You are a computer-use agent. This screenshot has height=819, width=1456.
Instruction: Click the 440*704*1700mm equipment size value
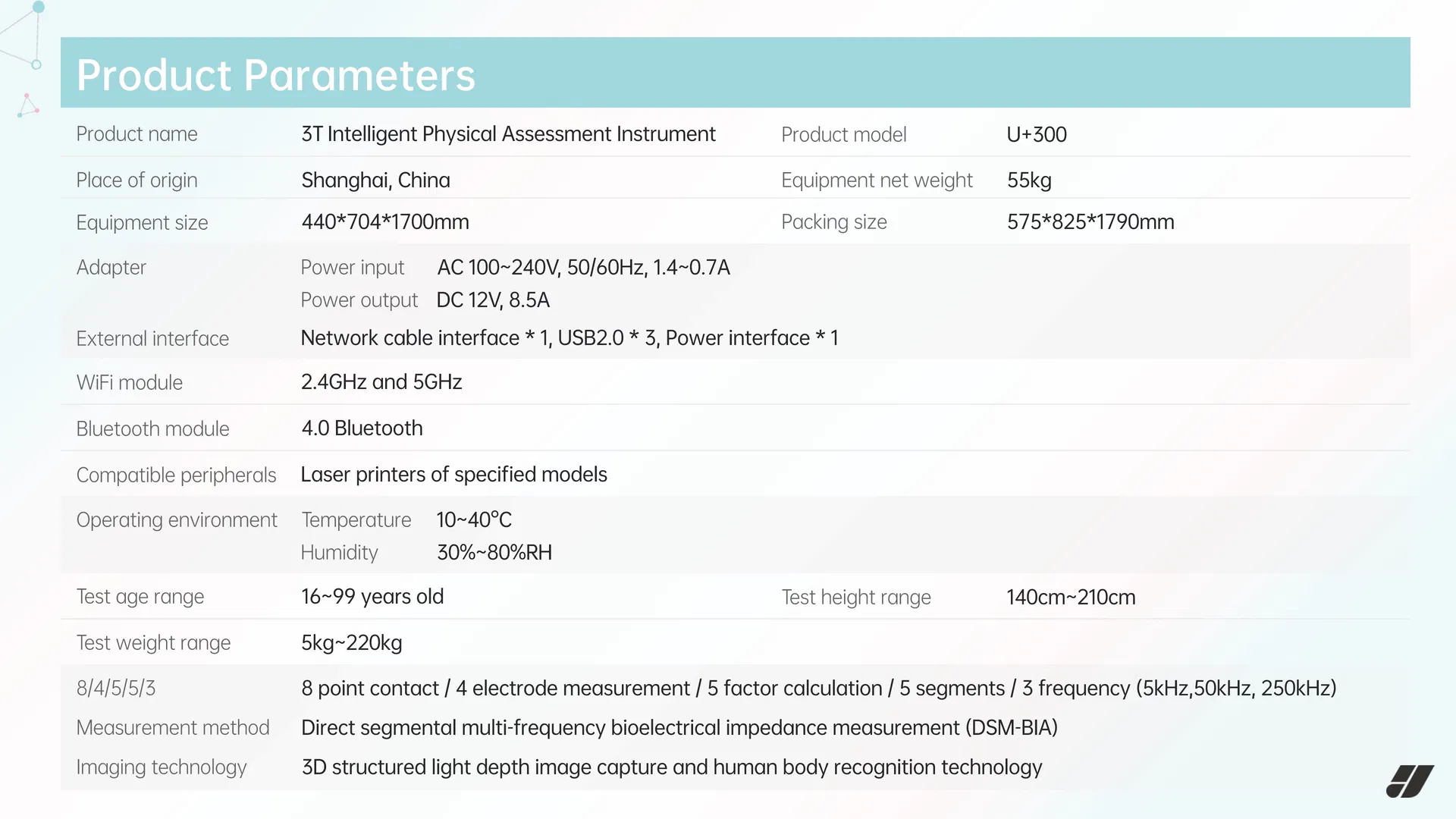pos(385,222)
